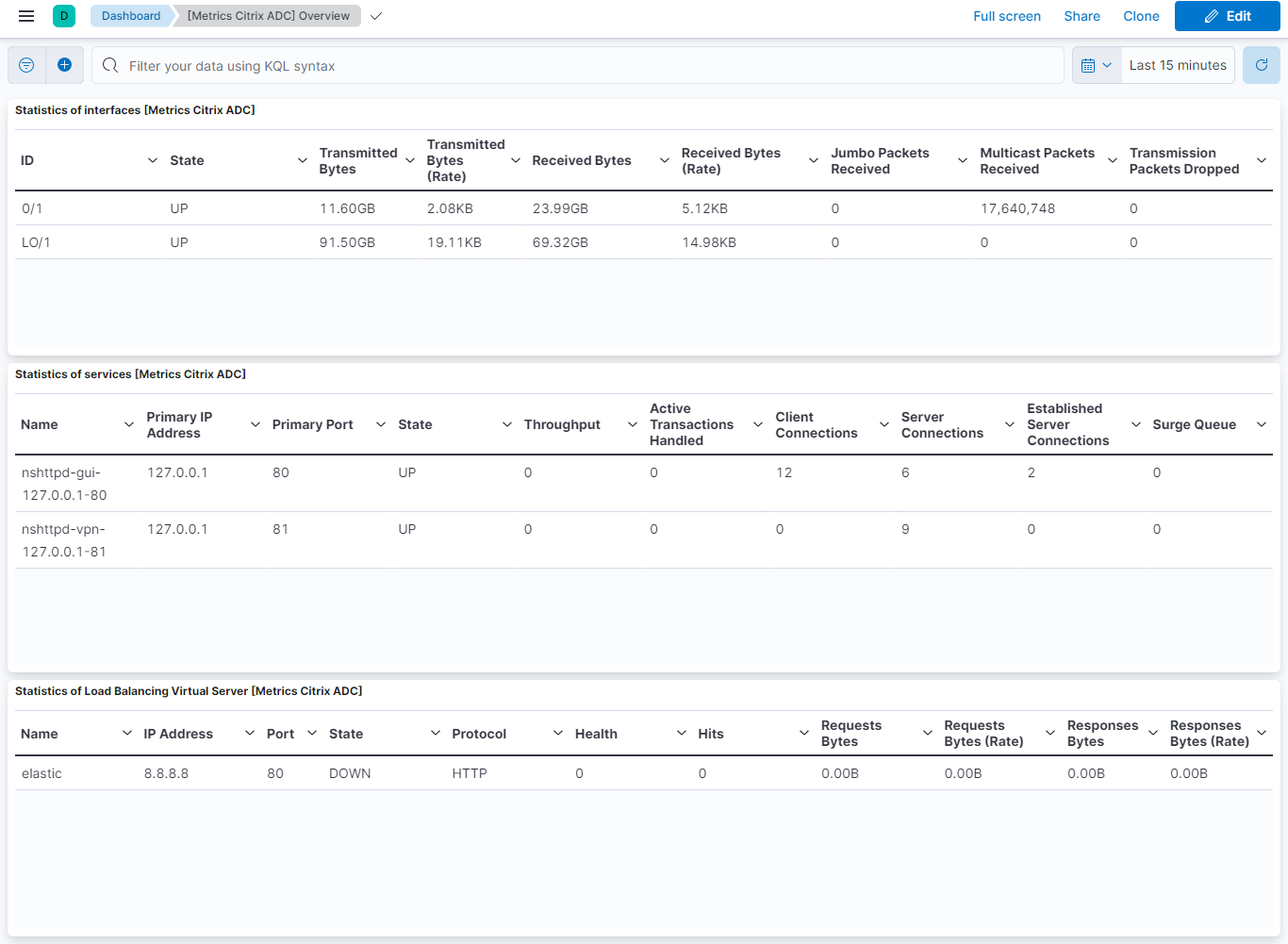Click the add filter plus icon

(64, 64)
